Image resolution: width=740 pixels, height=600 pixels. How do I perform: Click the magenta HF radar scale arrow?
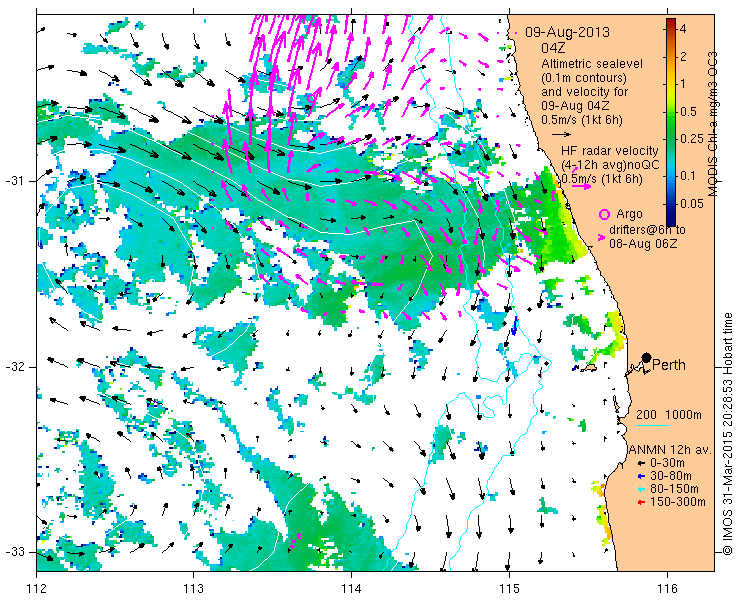click(581, 186)
